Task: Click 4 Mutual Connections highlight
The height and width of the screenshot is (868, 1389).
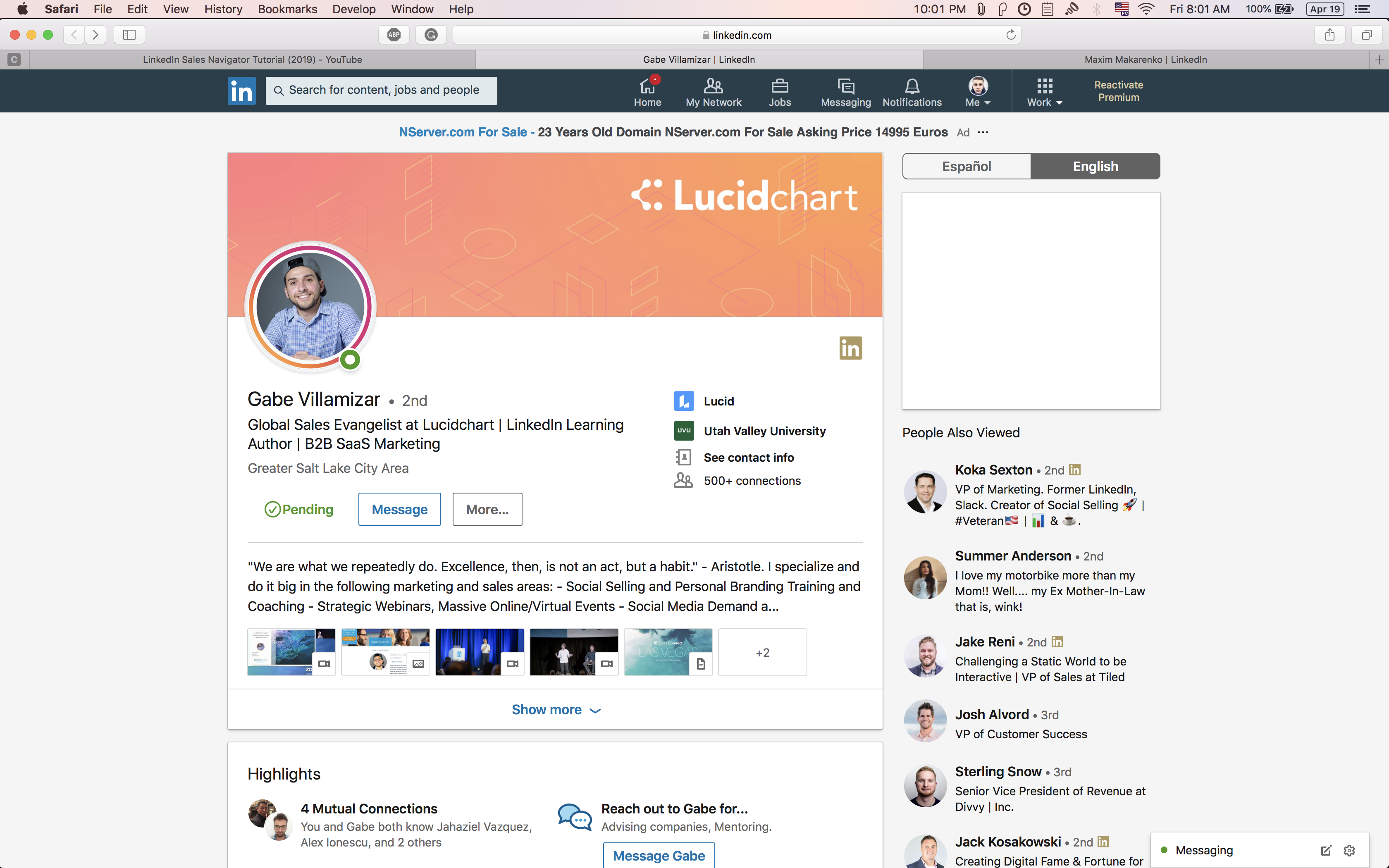Action: coord(368,808)
